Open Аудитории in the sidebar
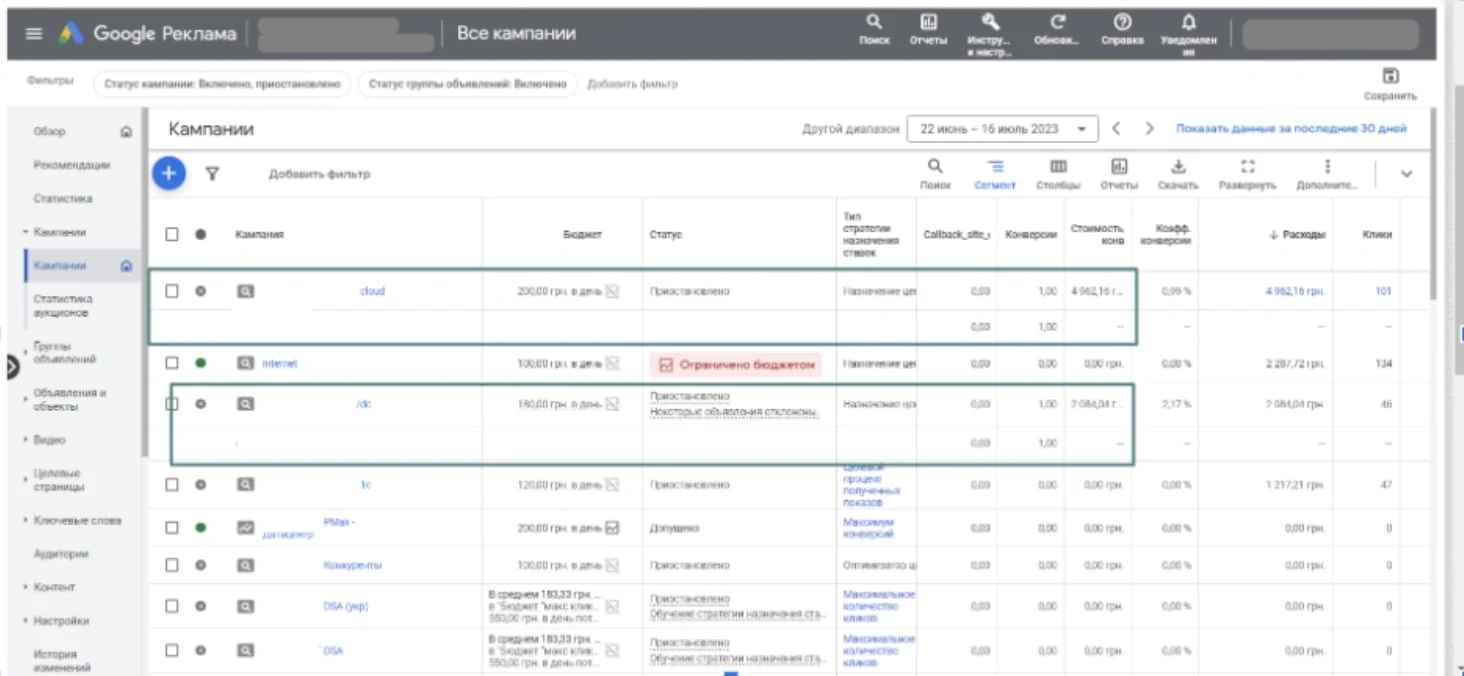Screen dimensions: 1464x676 pos(61,554)
